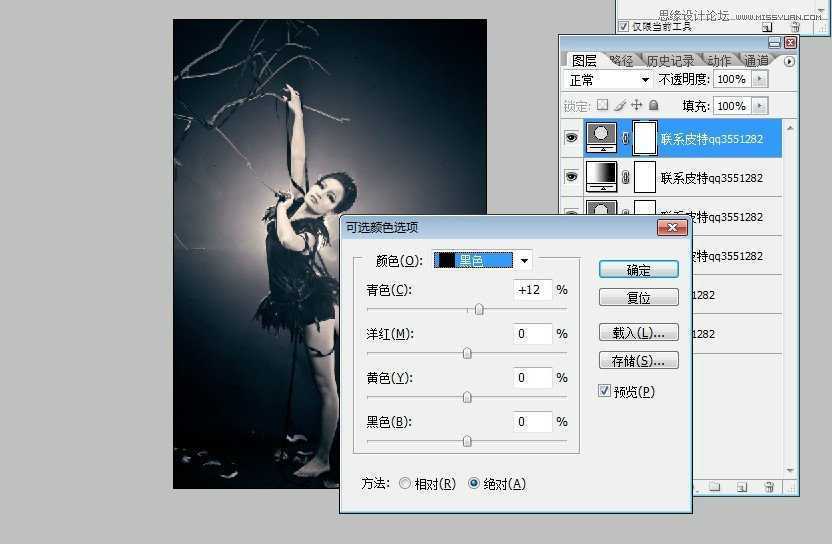Toggle the 仅限当前工具 checkbox
This screenshot has width=832, height=544.
tap(624, 27)
